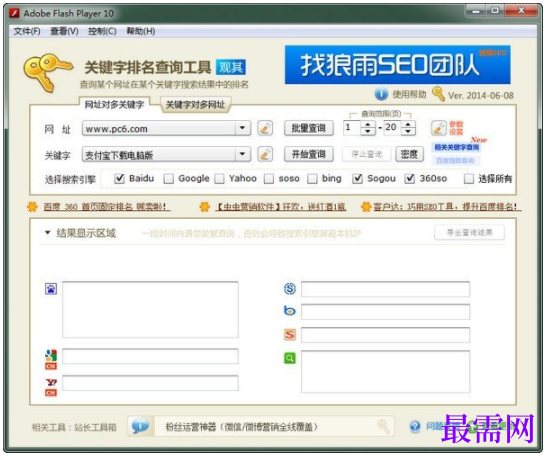Image resolution: width=553 pixels, height=460 pixels.
Task: Click the 停止查询 stop query button
Action: [366, 155]
